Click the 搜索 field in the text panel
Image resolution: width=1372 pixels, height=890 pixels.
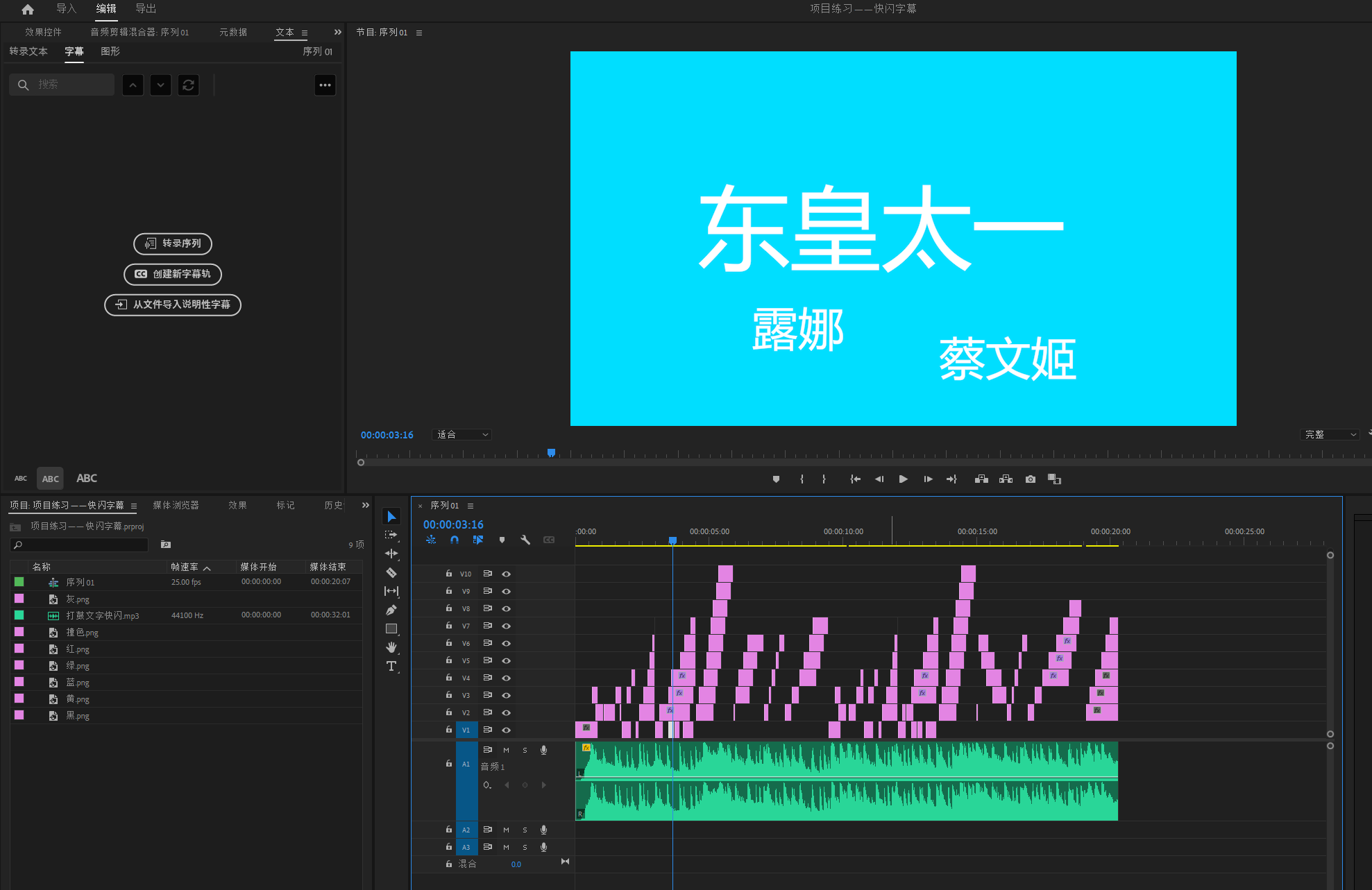point(69,85)
